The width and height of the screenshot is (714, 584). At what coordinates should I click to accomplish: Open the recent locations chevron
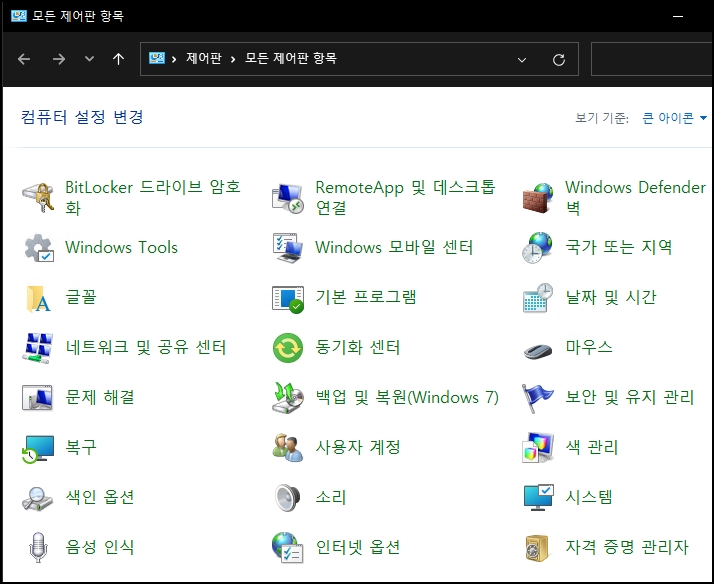pyautogui.click(x=90, y=59)
